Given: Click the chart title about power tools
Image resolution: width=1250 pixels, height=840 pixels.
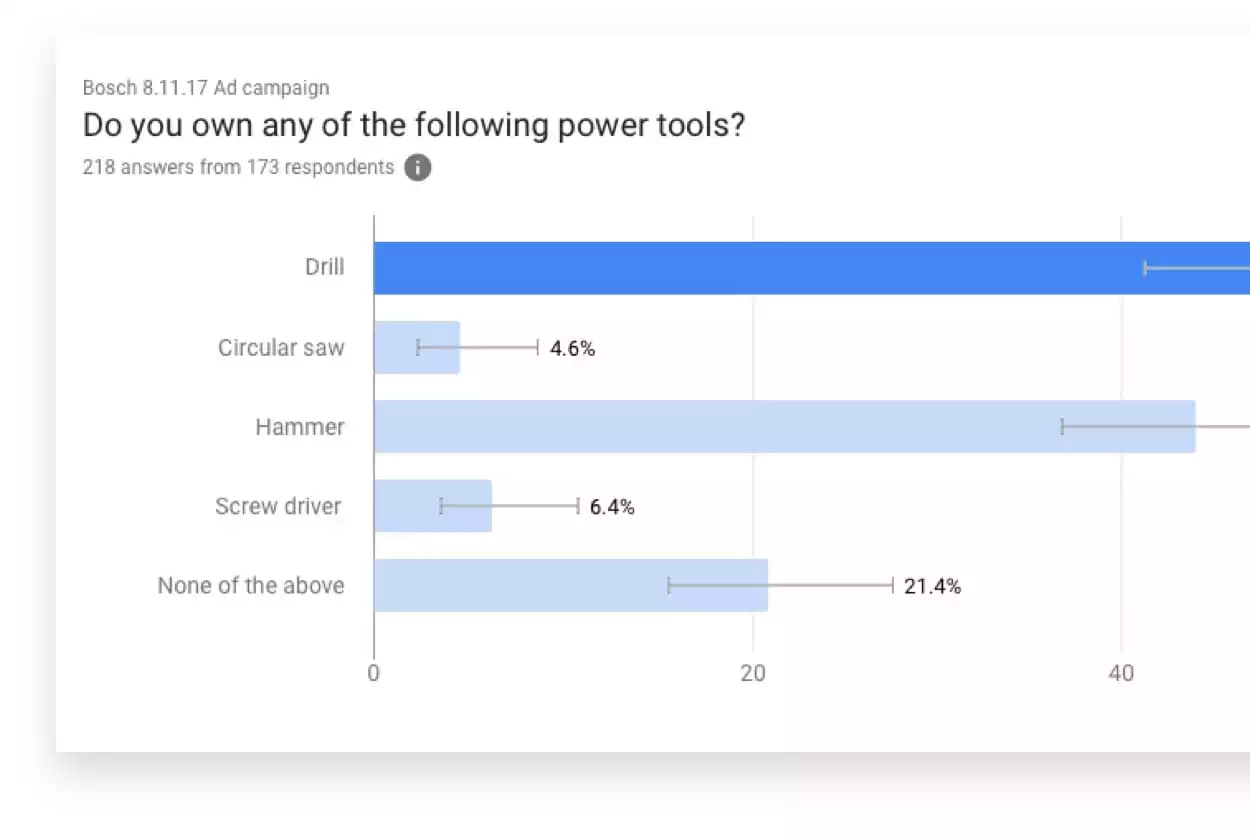Looking at the screenshot, I should [414, 126].
